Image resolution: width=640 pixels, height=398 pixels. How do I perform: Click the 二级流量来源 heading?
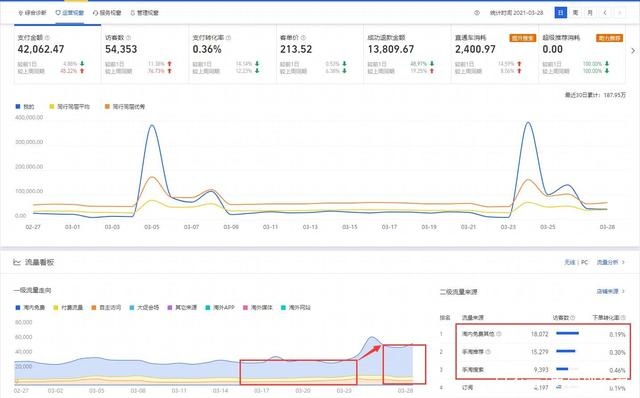[x=458, y=292]
